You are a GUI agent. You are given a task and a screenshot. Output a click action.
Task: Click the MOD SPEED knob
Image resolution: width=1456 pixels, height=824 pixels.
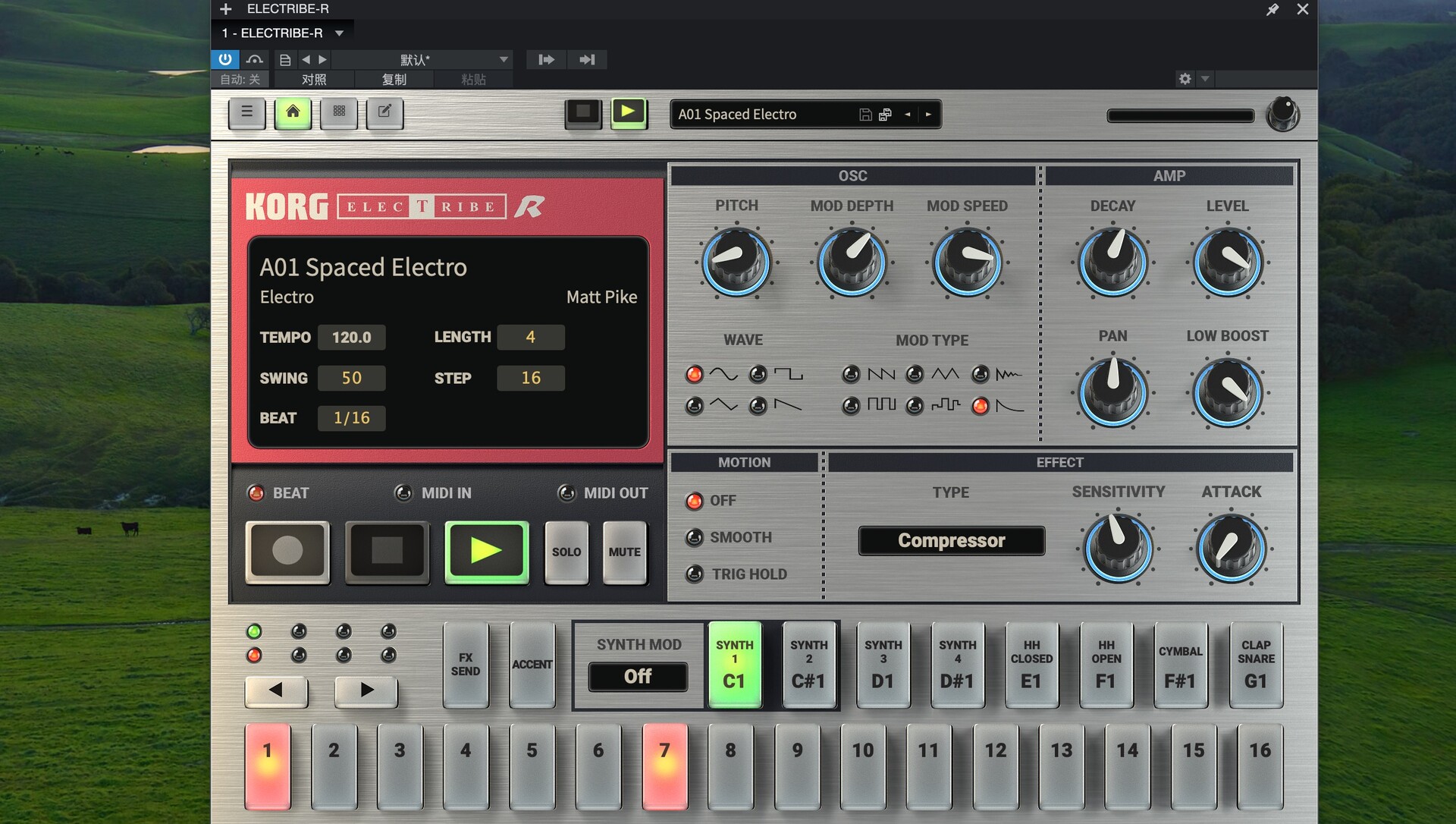tap(967, 263)
